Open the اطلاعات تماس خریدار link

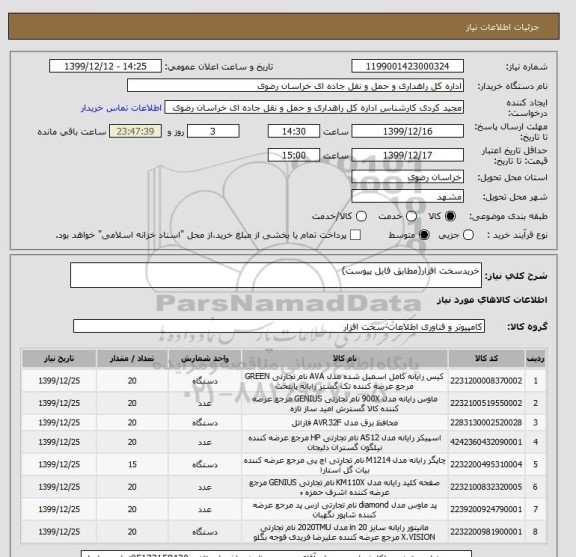coord(121,108)
